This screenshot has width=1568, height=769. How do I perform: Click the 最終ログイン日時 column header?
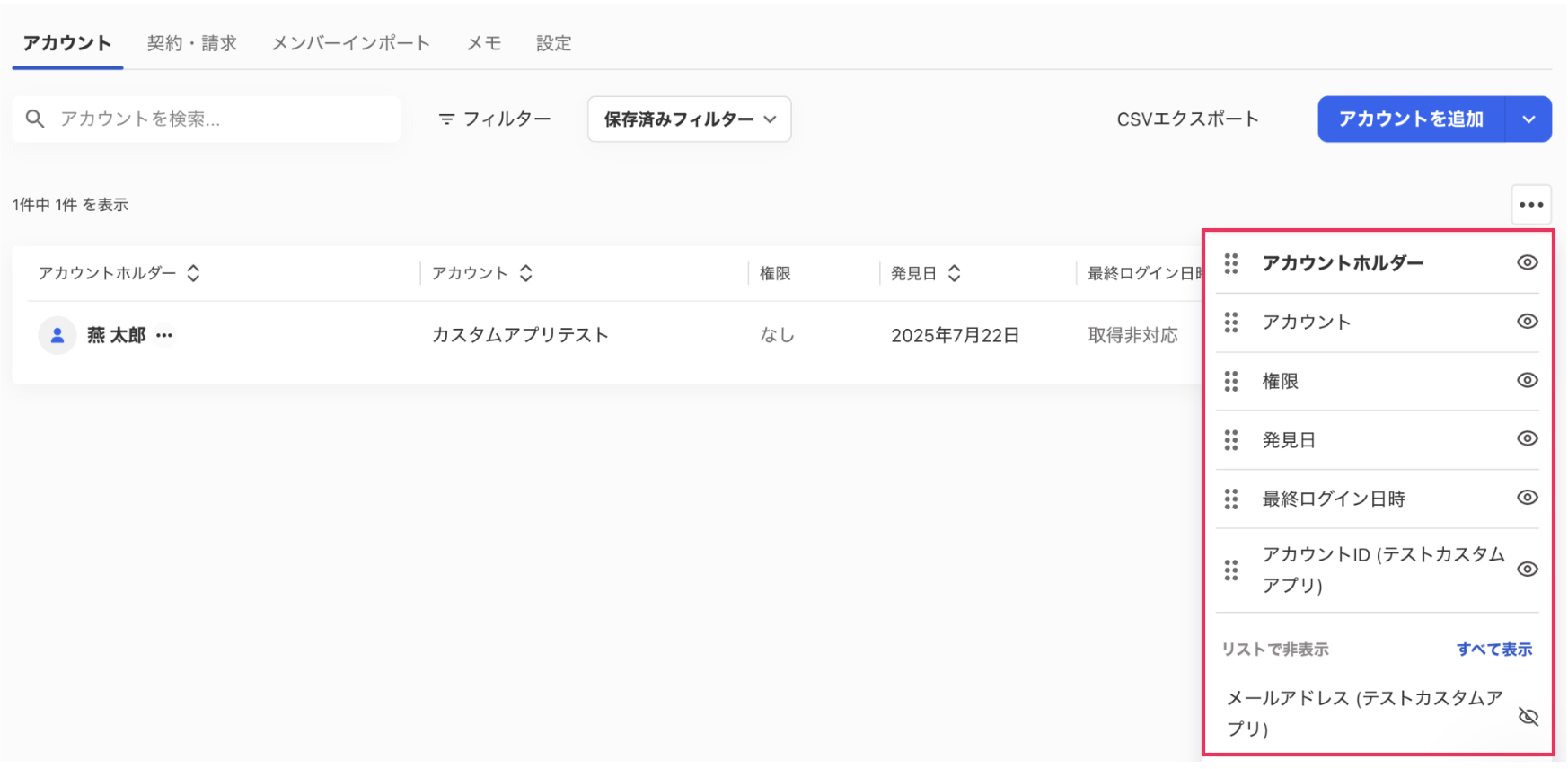tap(1144, 273)
